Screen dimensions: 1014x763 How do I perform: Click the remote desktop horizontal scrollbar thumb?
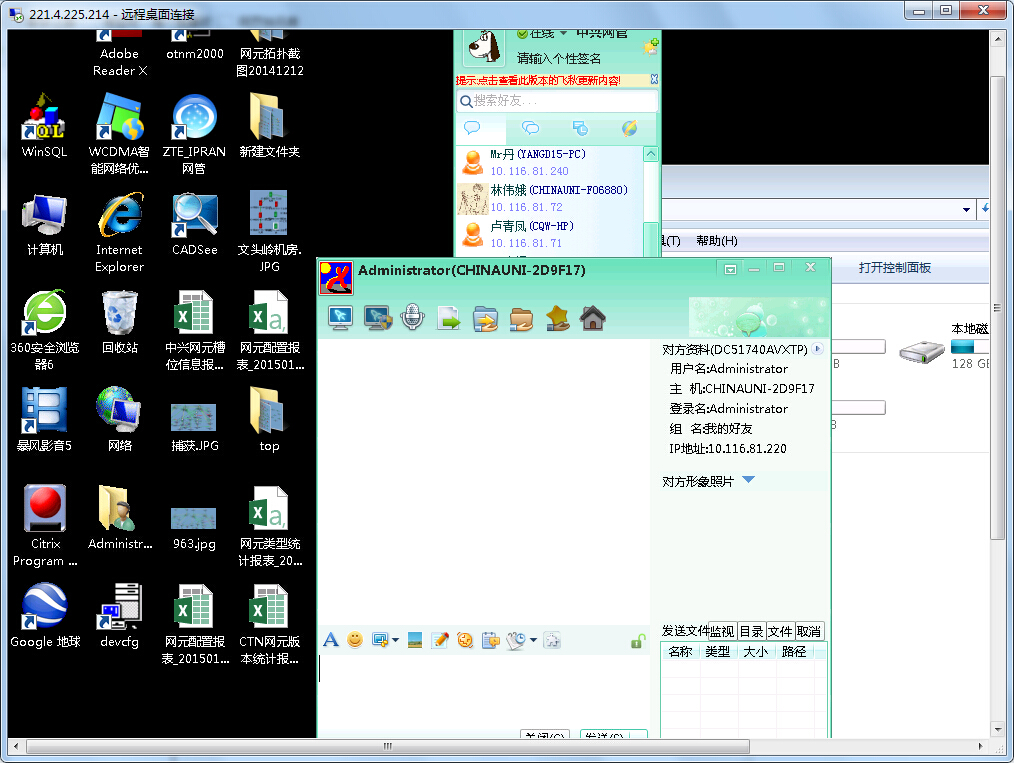click(x=388, y=746)
